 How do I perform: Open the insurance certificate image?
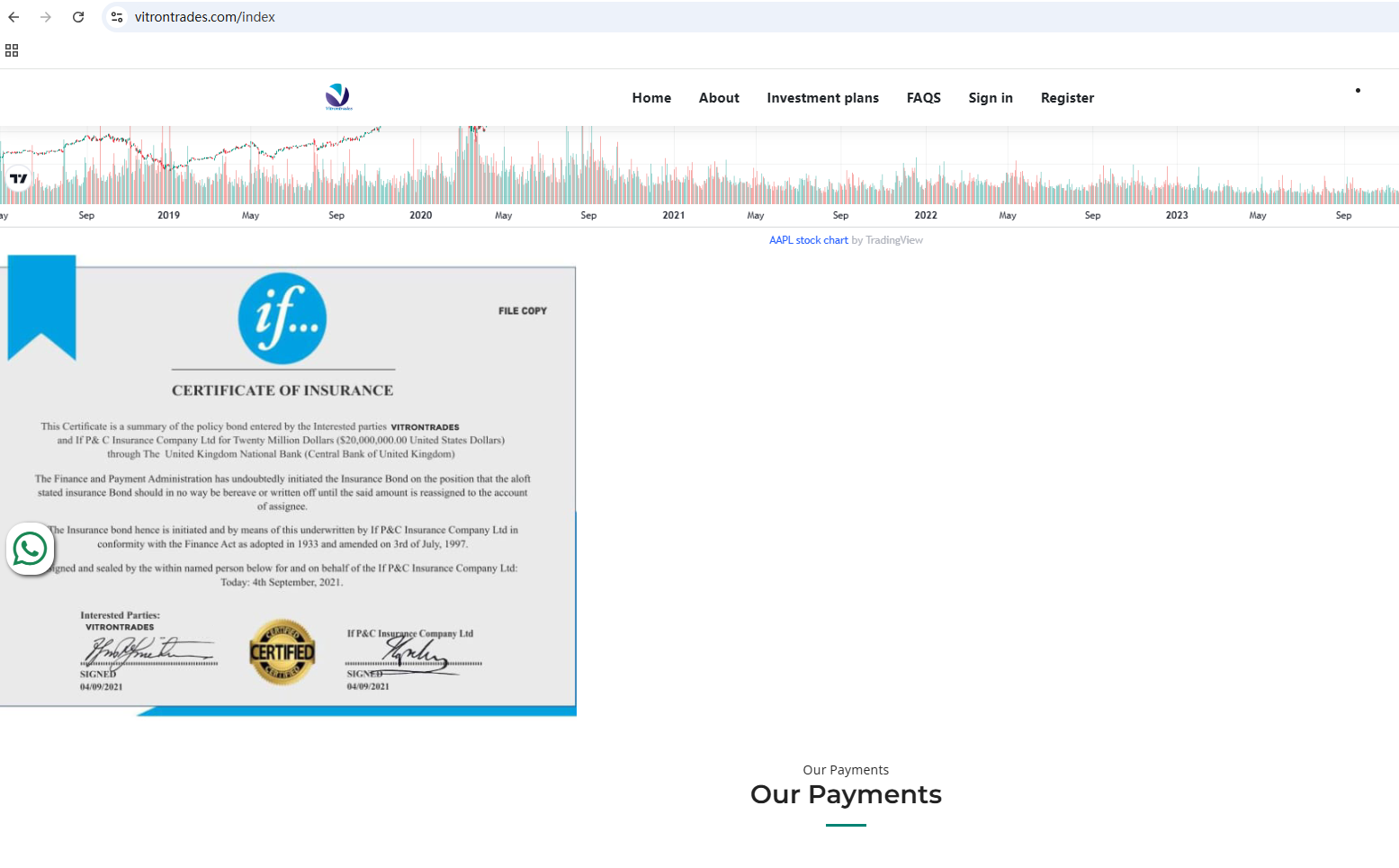click(288, 486)
